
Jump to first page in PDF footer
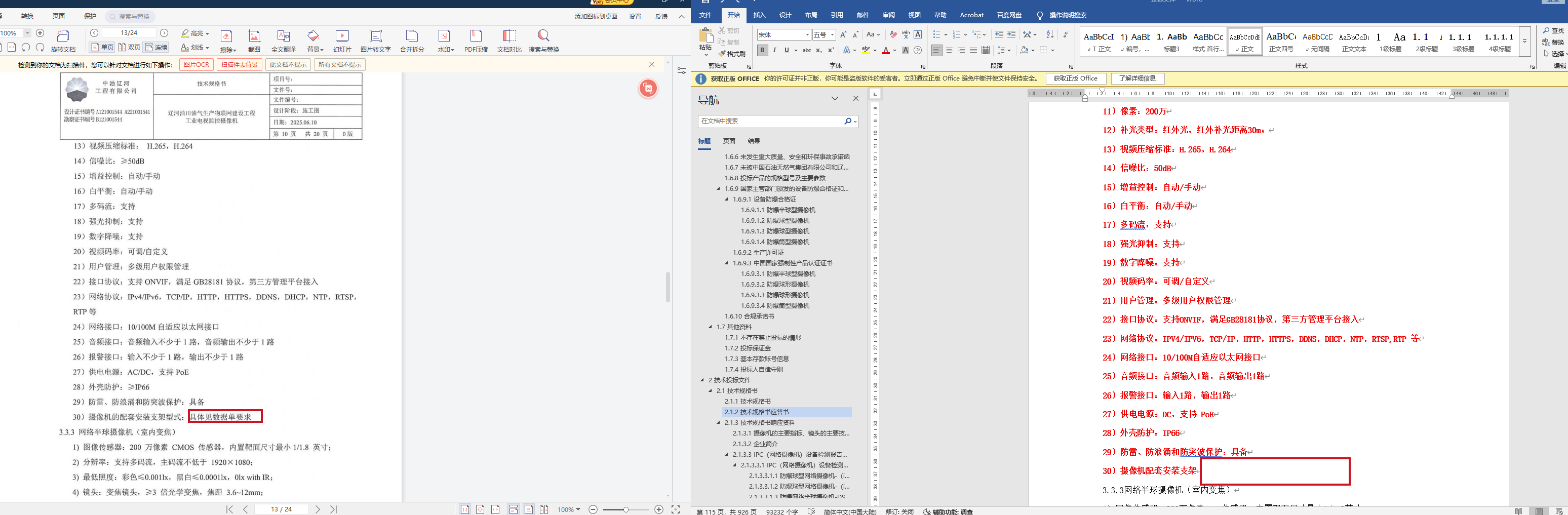pyautogui.click(x=229, y=509)
